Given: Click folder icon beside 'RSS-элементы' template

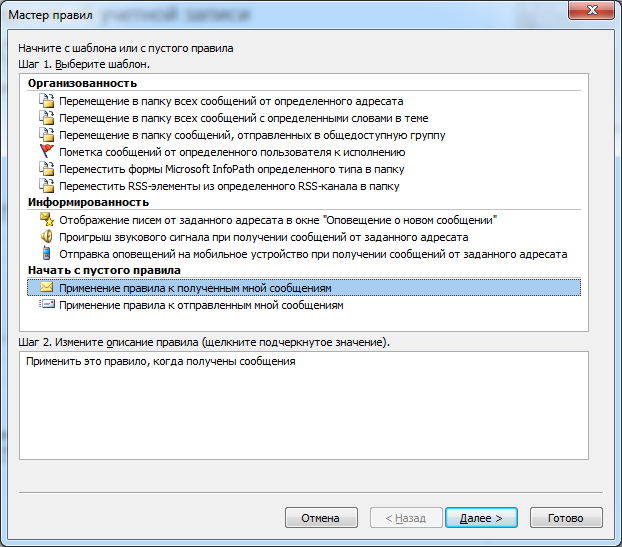Looking at the screenshot, I should coord(46,186).
